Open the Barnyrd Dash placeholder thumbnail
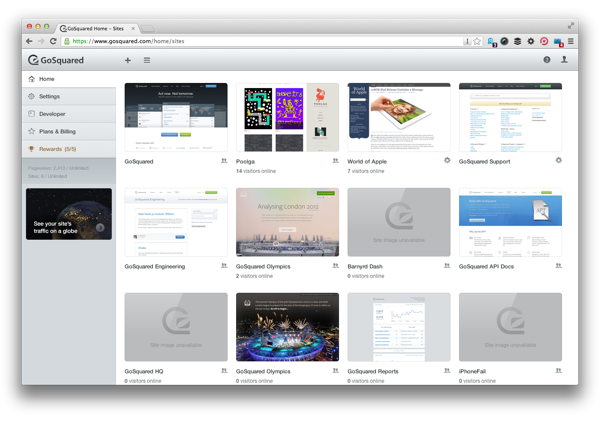 [399, 222]
